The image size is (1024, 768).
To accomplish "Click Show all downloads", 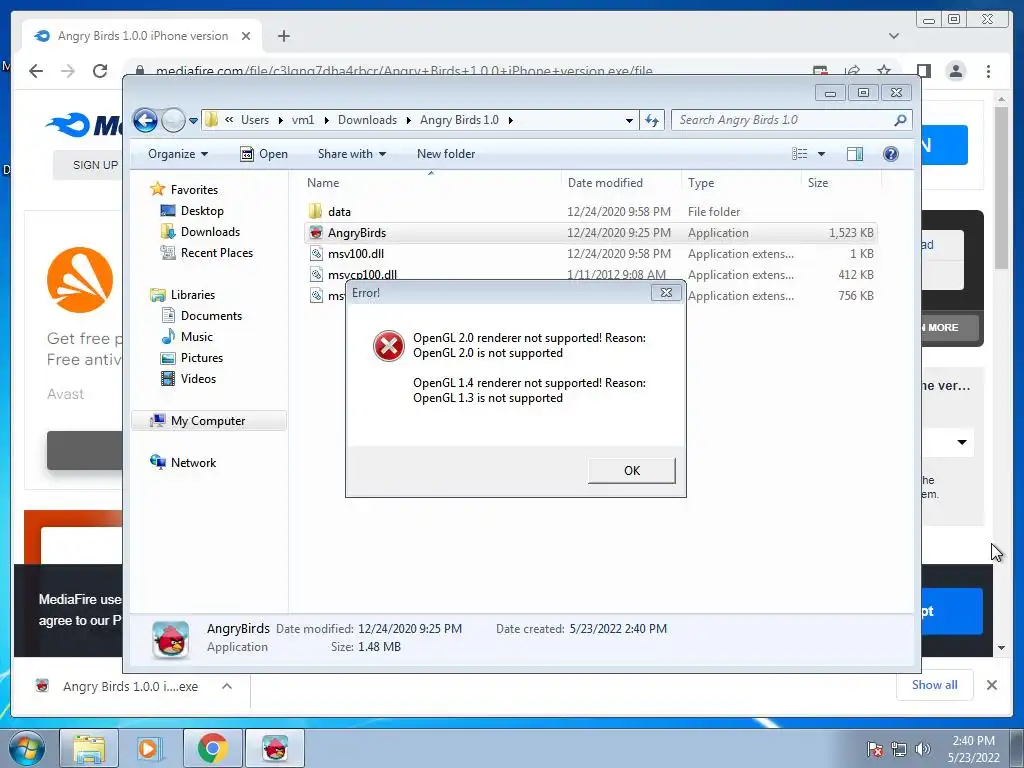I will [935, 684].
